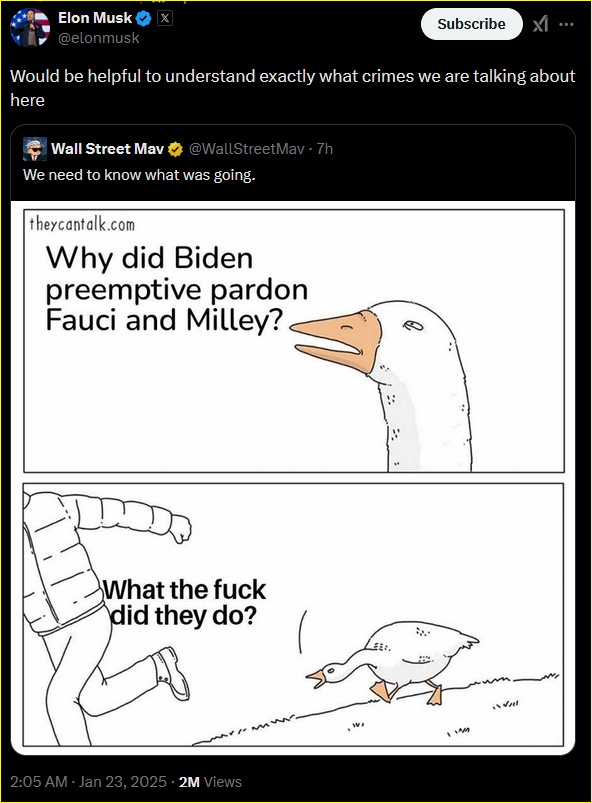This screenshot has width=592, height=803.
Task: Click the Wall Street Mav display name
Action: (108, 149)
